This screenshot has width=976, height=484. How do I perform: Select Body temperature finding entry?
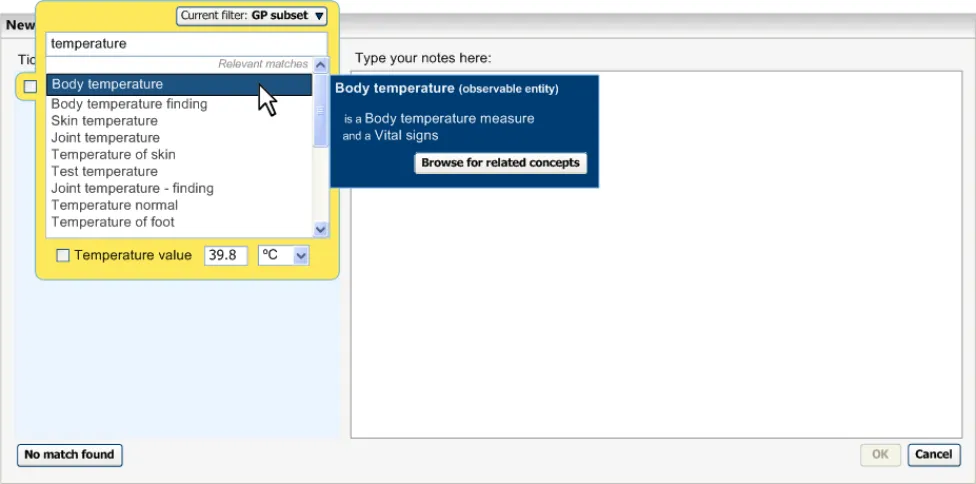[129, 104]
